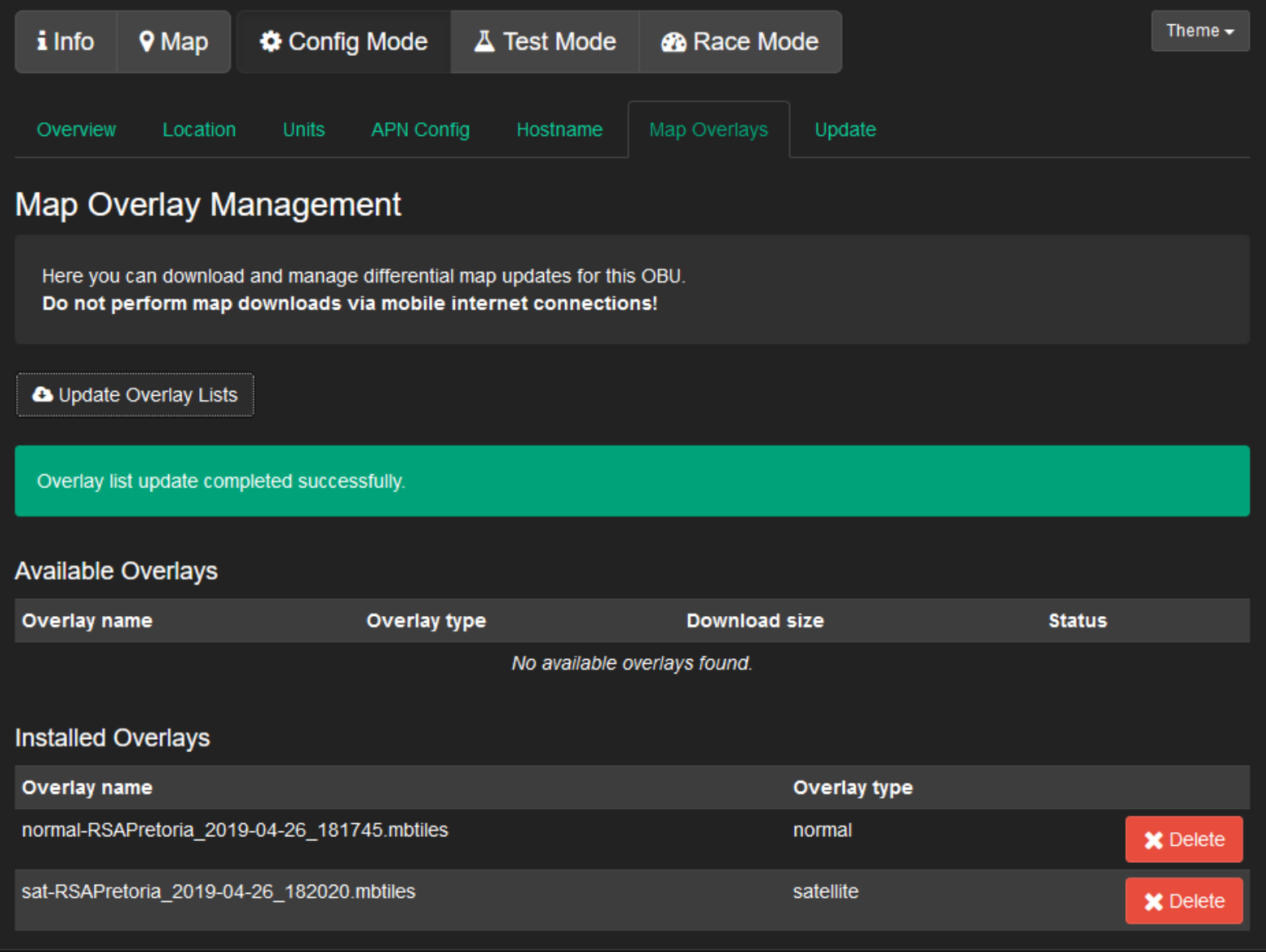1266x952 pixels.
Task: Open the Map view via pin icon
Action: (x=147, y=41)
